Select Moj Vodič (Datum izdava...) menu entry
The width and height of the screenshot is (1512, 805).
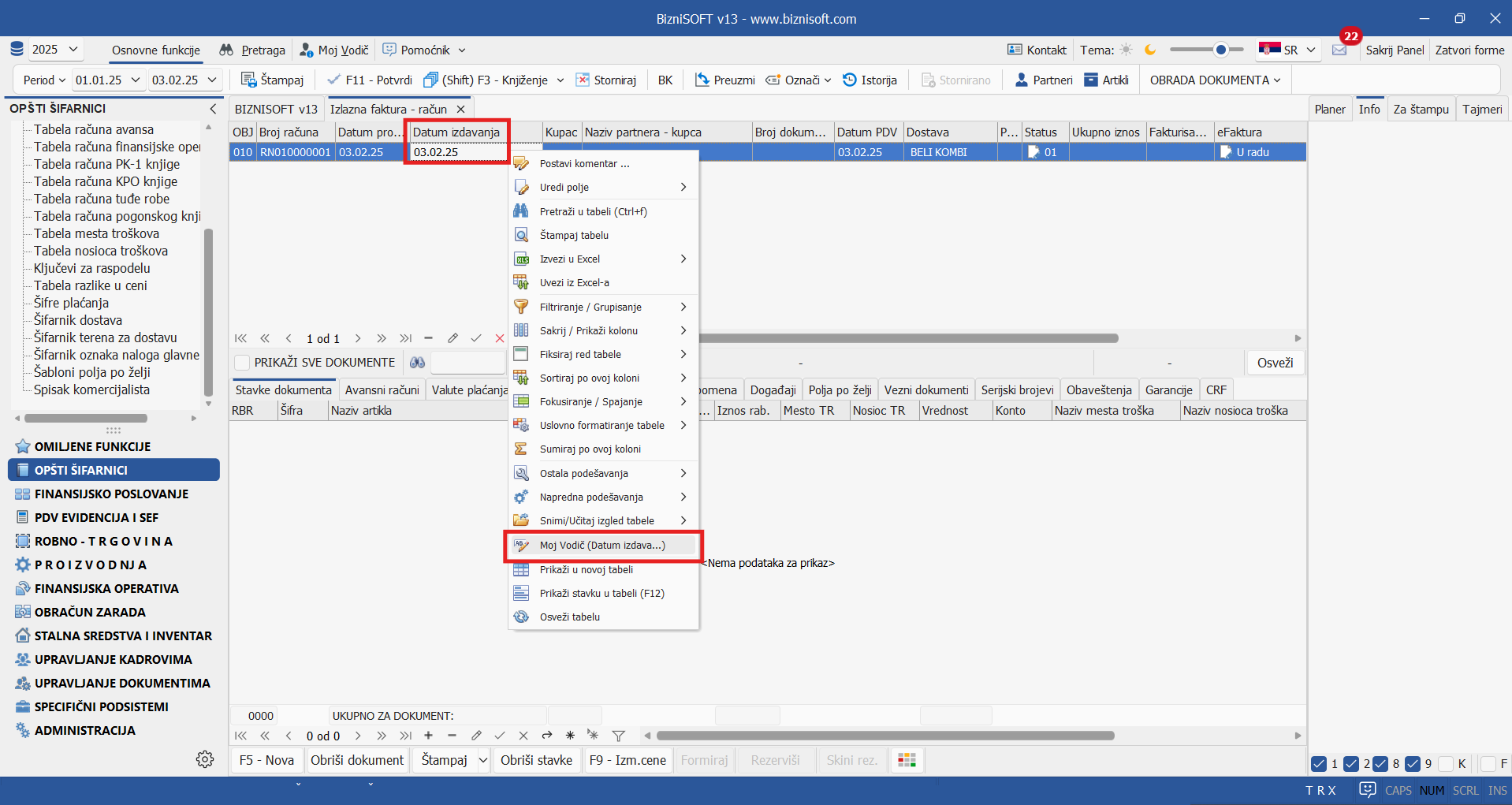click(602, 546)
